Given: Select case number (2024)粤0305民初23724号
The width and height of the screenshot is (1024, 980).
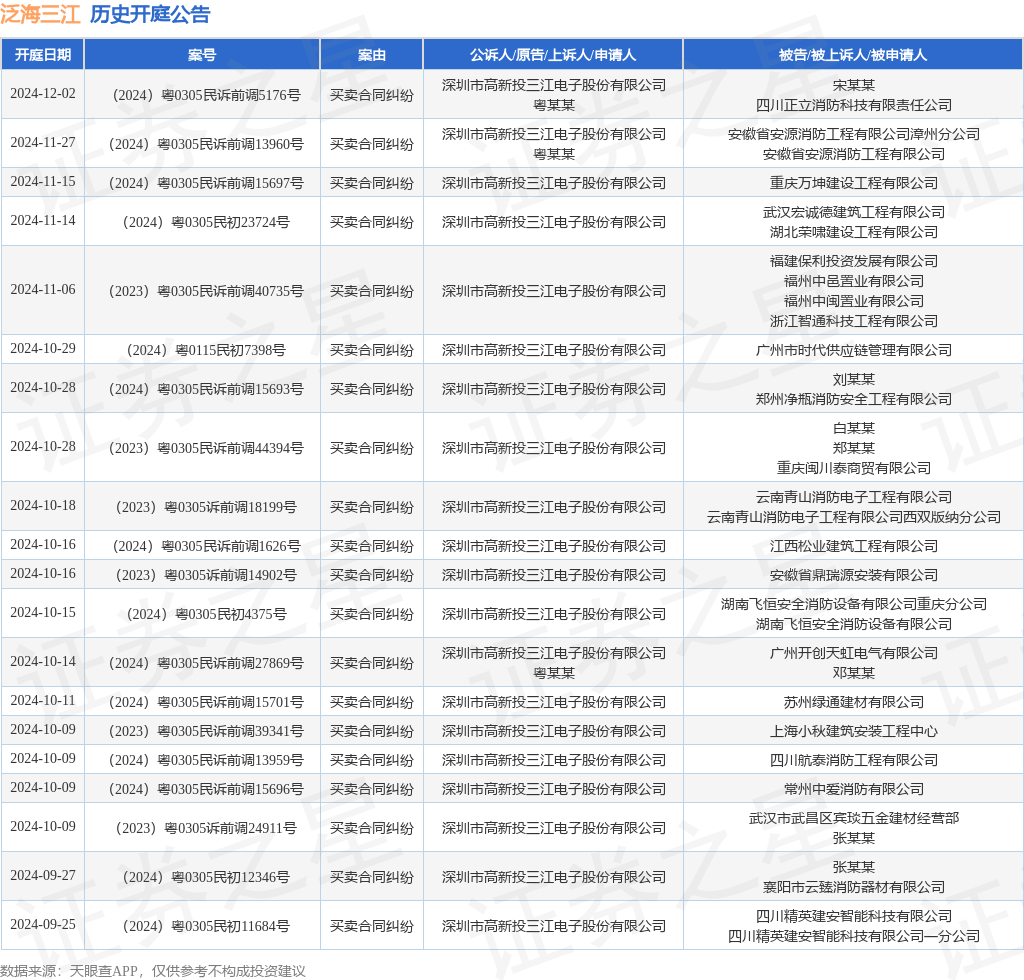Looking at the screenshot, I should pos(206,223).
